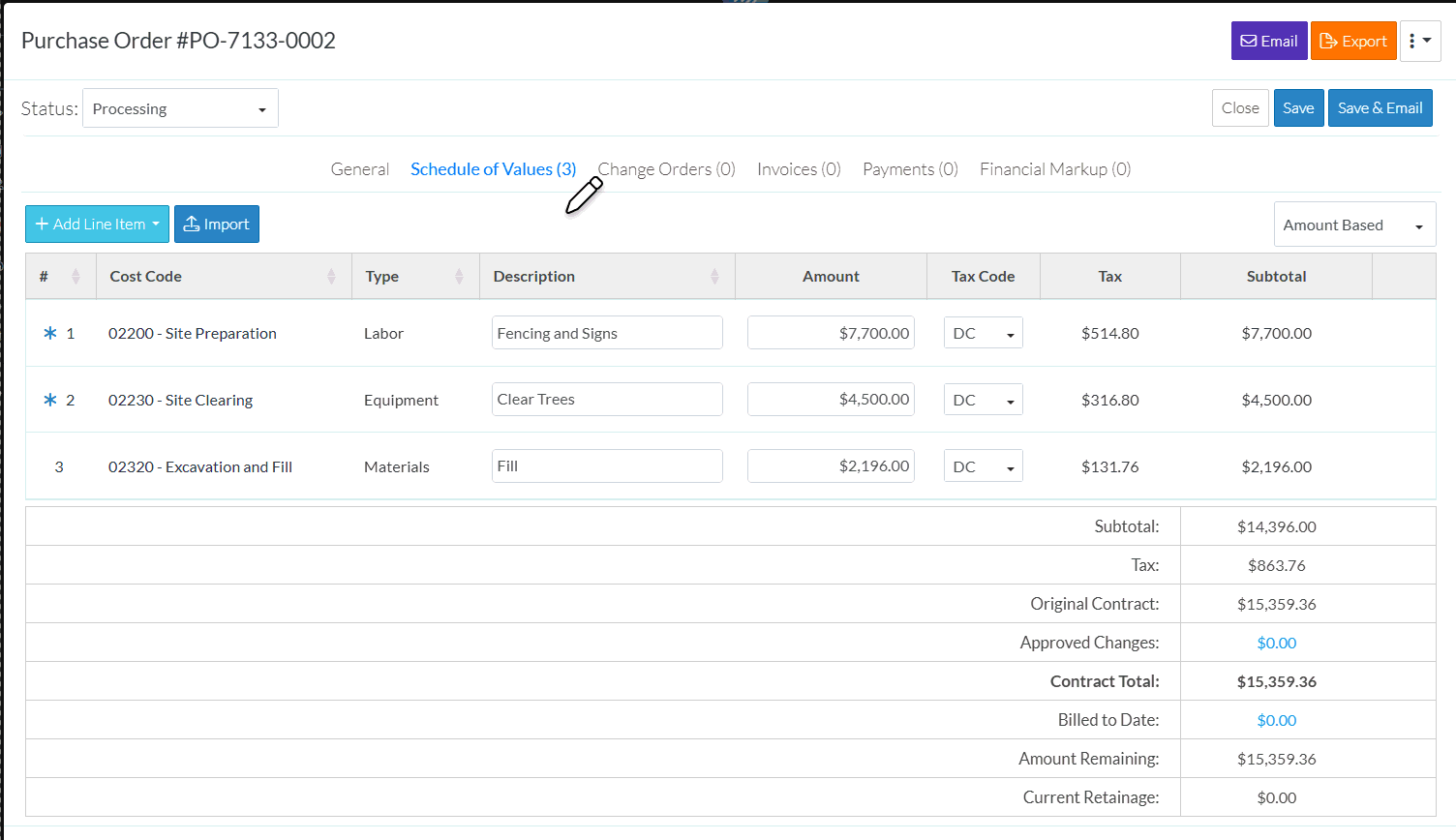The height and width of the screenshot is (840, 1456).
Task: Click the Materials type cell
Action: tap(396, 466)
